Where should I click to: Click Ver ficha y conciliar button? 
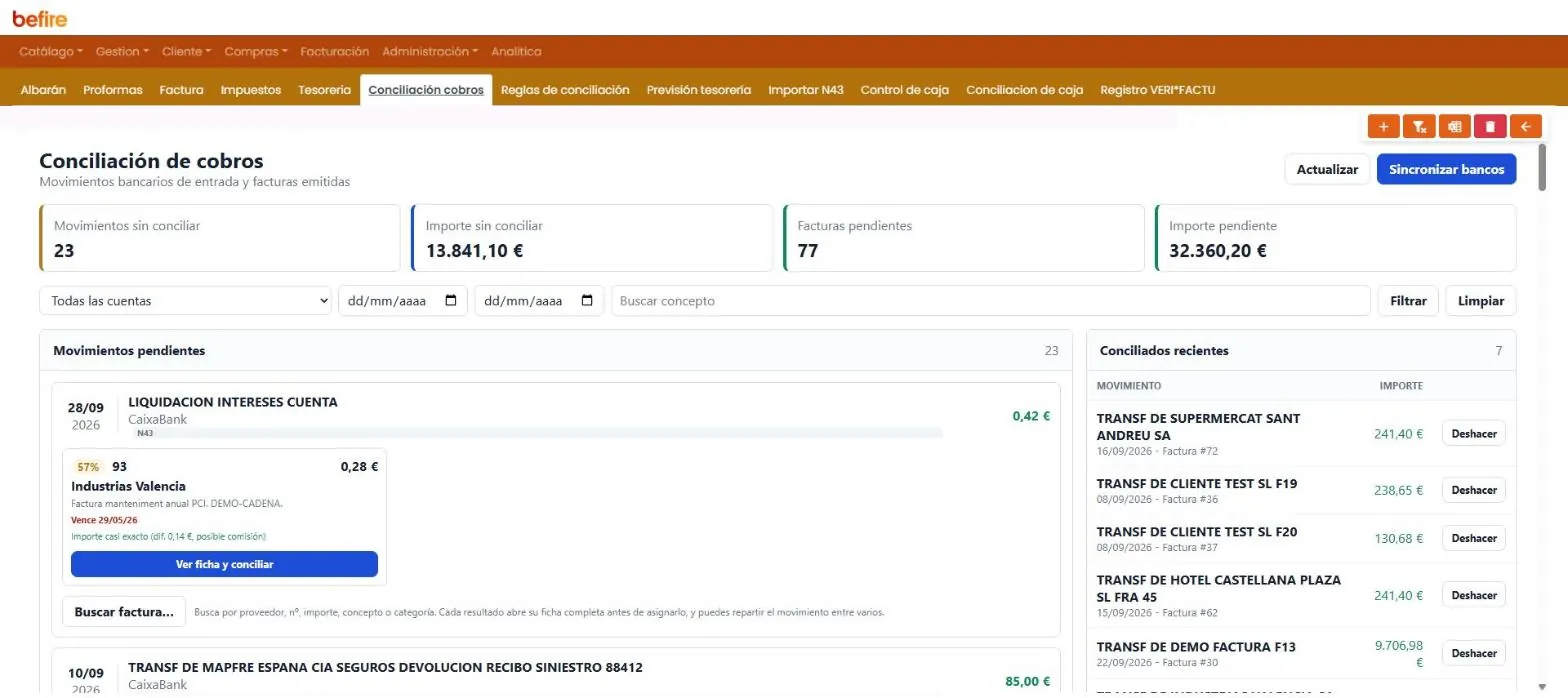point(224,564)
